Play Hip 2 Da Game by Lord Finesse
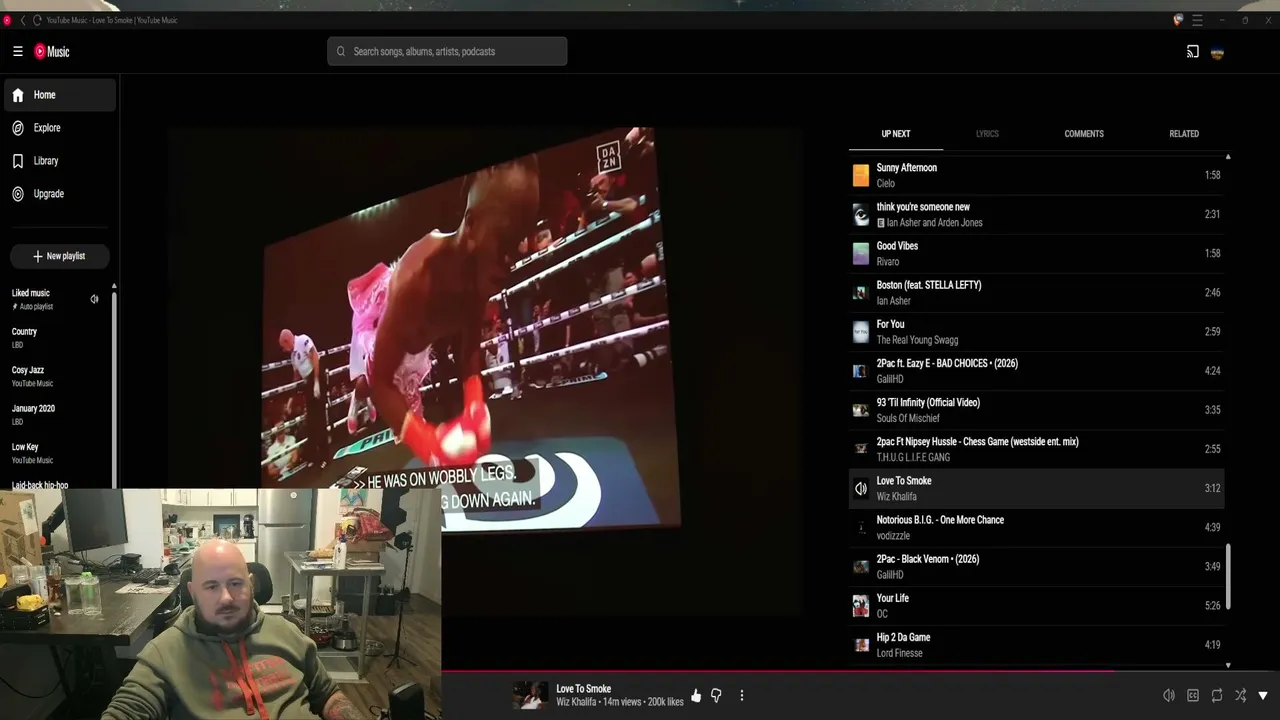 (x=1036, y=644)
